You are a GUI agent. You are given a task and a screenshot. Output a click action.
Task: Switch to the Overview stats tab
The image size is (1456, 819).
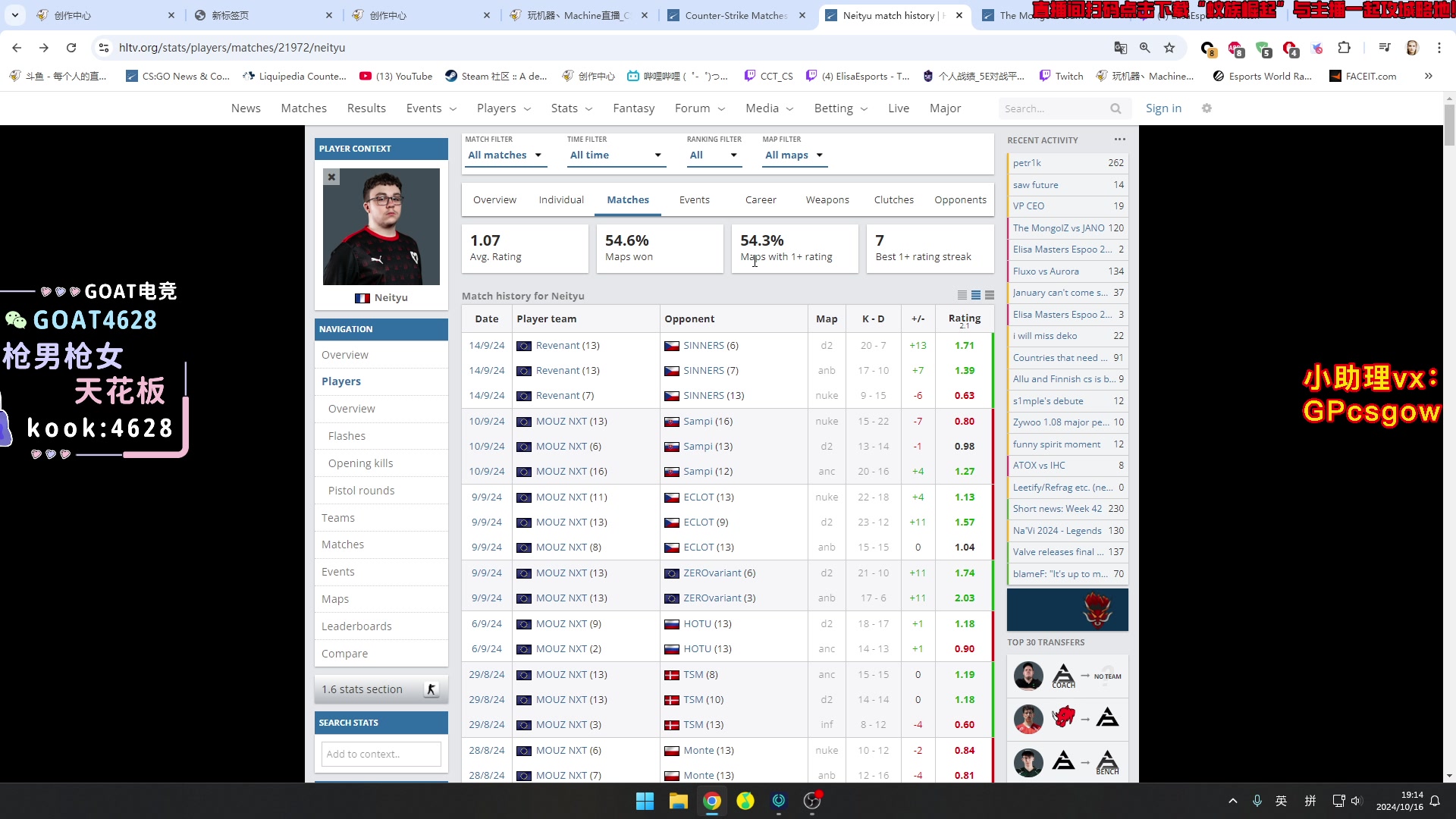click(x=494, y=199)
